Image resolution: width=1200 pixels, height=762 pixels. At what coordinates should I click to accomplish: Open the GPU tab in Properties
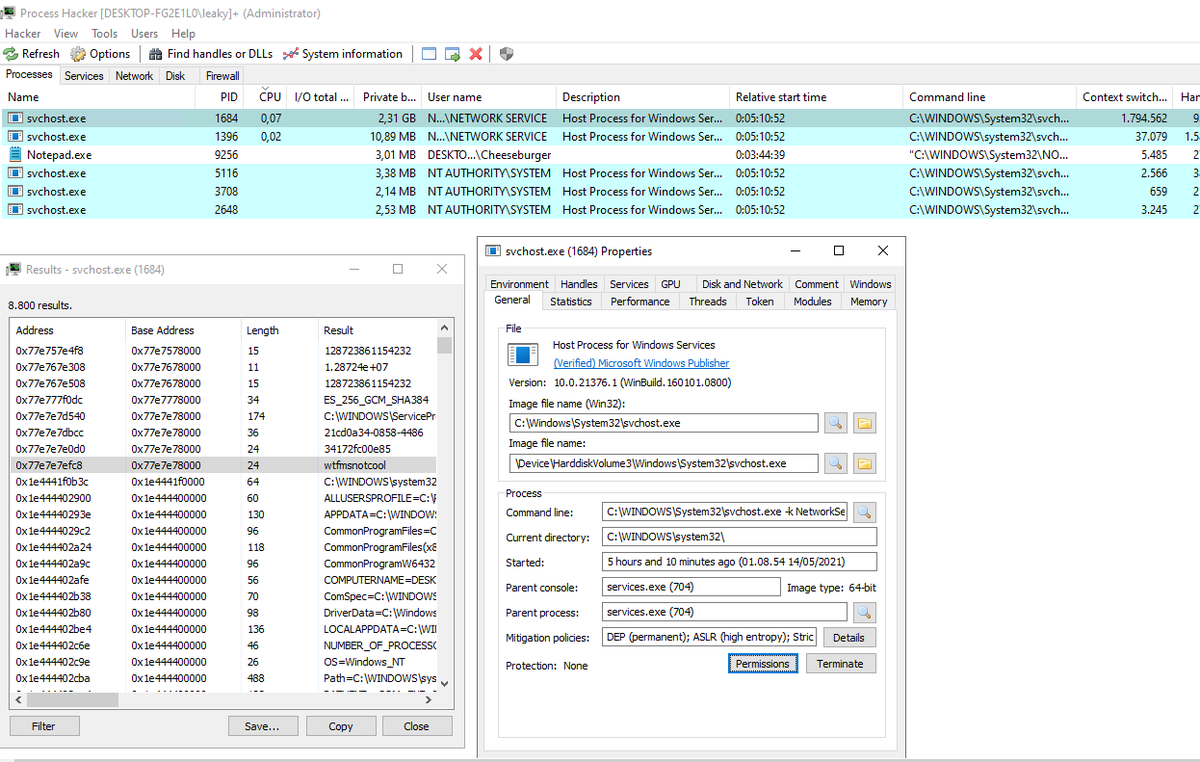point(670,284)
